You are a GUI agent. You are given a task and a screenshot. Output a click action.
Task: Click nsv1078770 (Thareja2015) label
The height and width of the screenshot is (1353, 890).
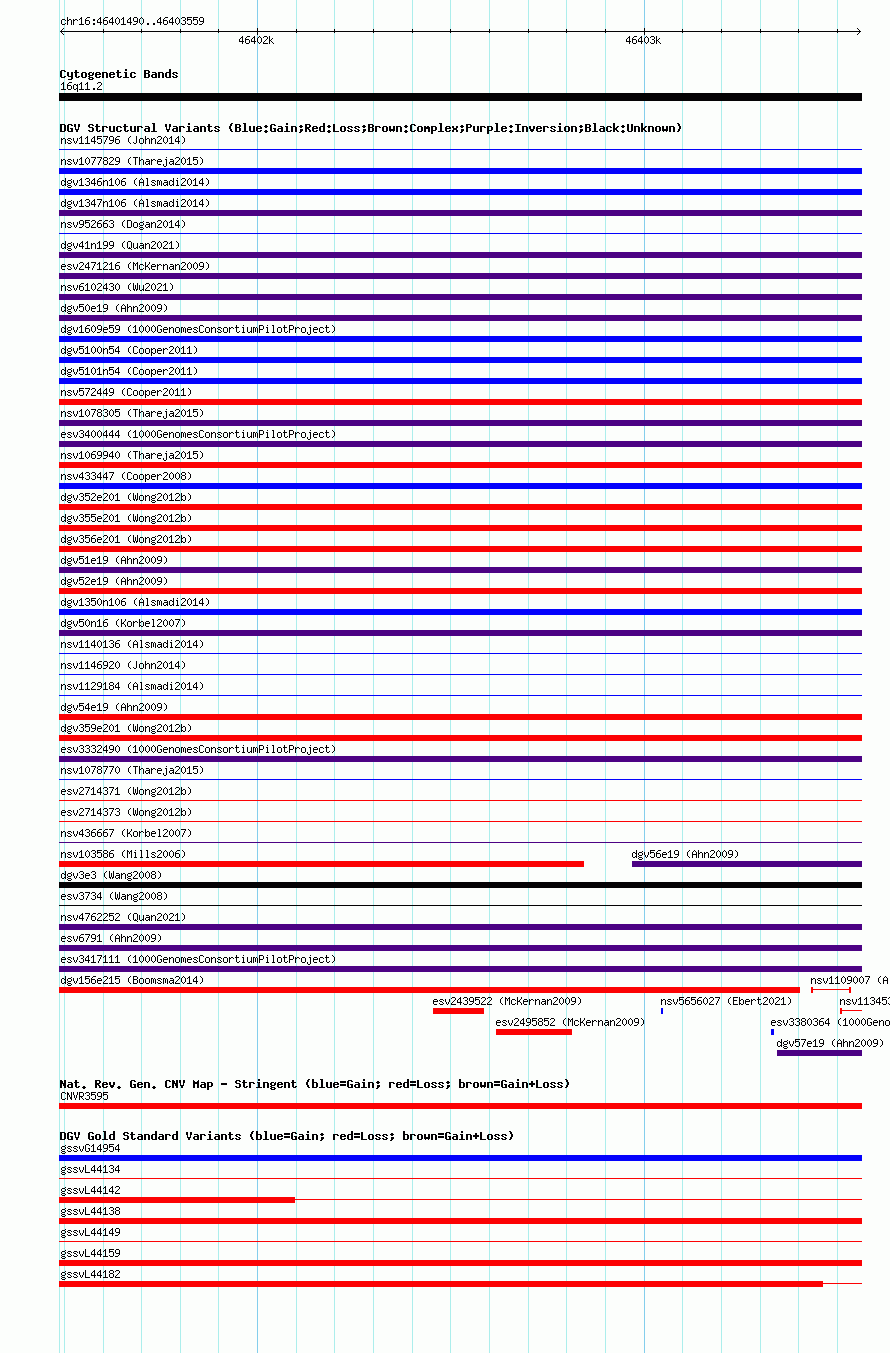click(132, 770)
